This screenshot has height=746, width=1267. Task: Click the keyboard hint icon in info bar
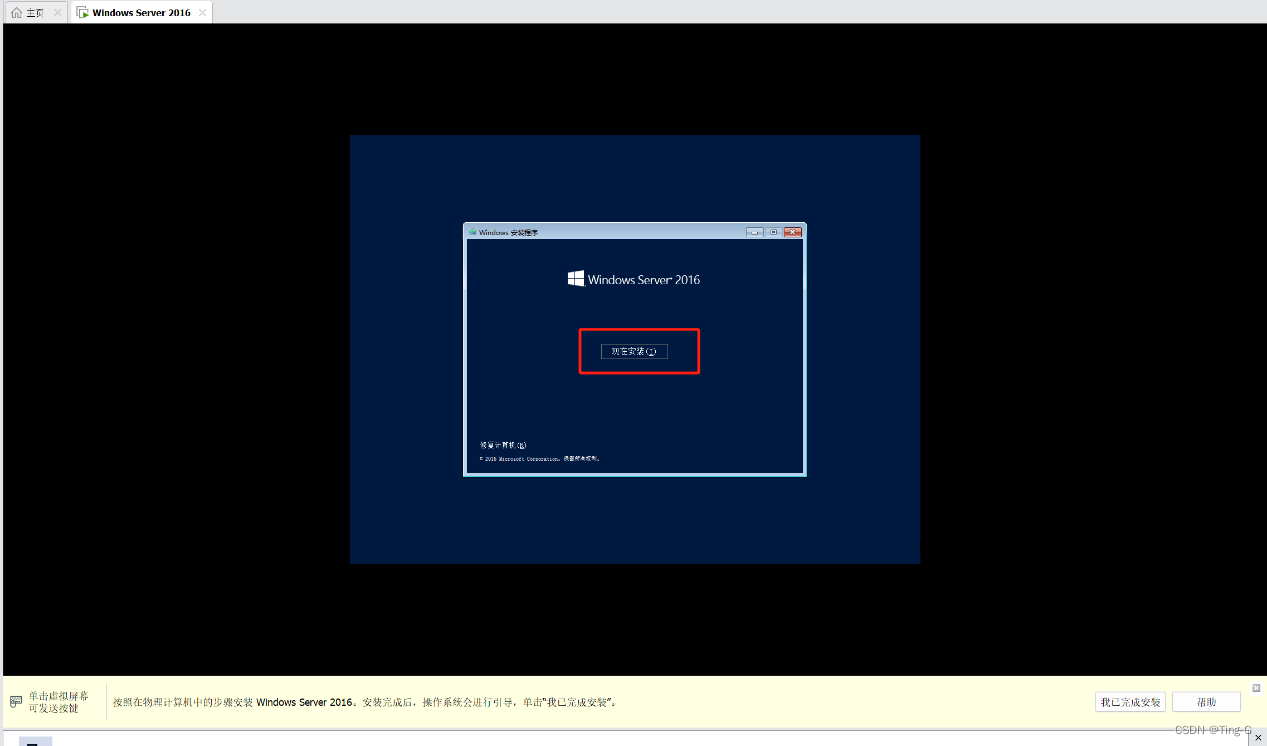pos(16,701)
